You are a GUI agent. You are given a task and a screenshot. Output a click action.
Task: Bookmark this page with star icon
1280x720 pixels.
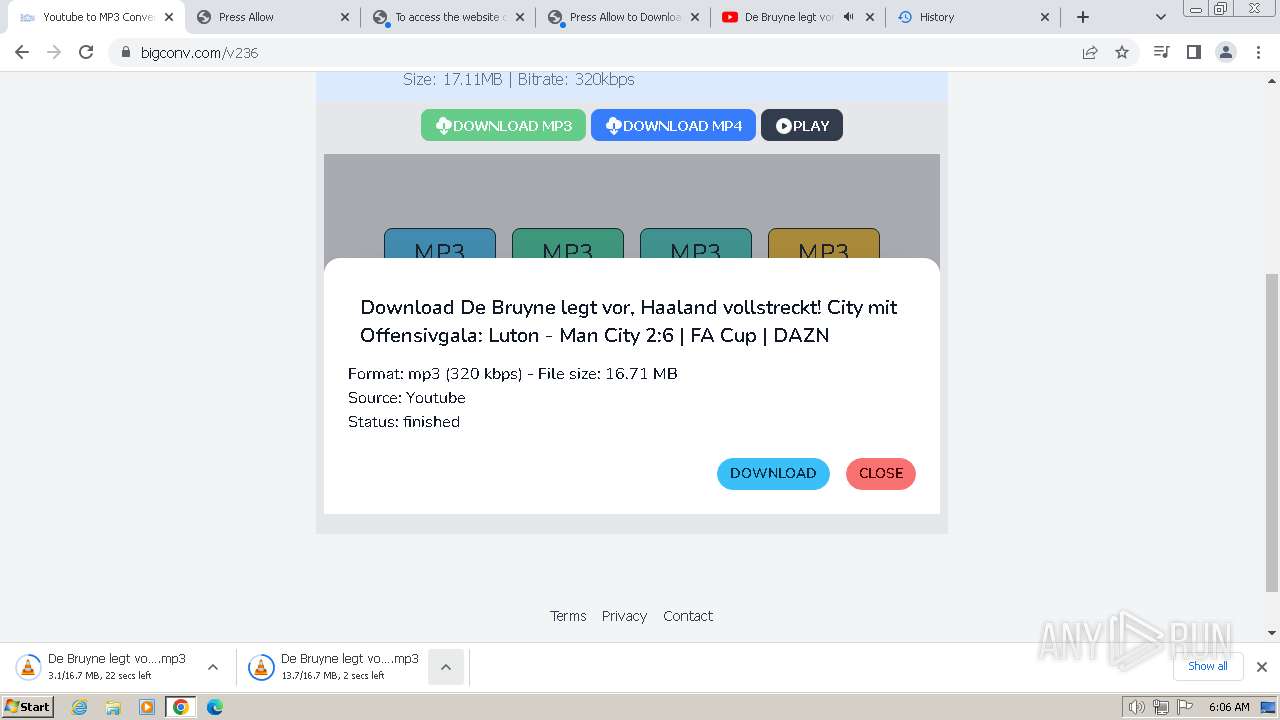1122,52
